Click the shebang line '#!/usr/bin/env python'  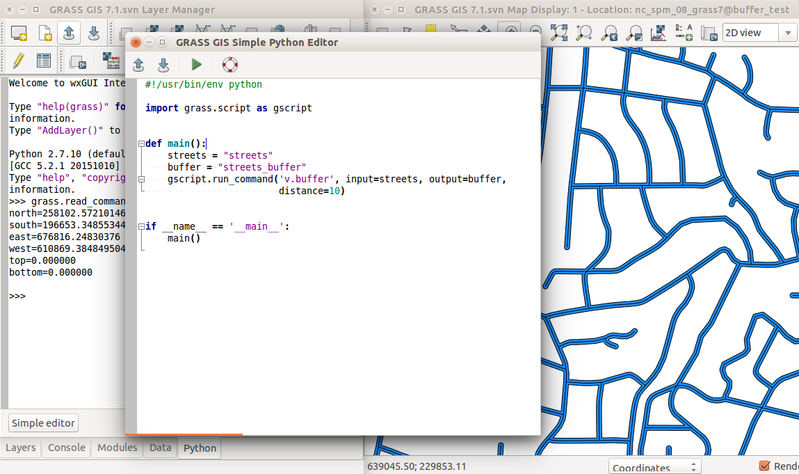pos(203,85)
